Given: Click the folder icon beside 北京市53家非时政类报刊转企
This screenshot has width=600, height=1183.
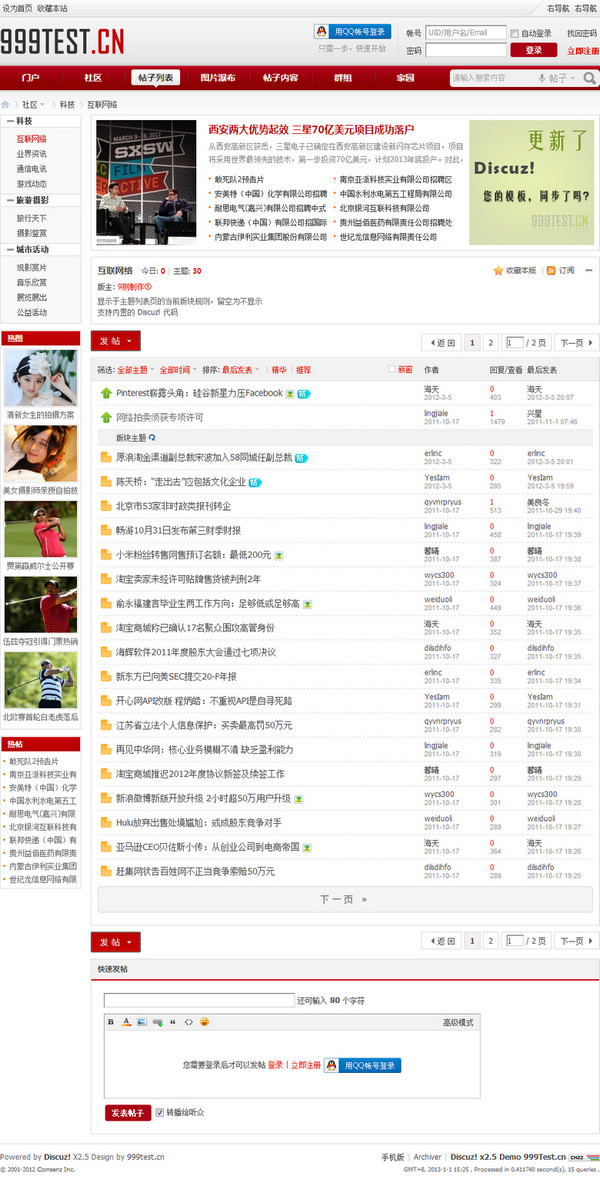Looking at the screenshot, I should (x=106, y=505).
